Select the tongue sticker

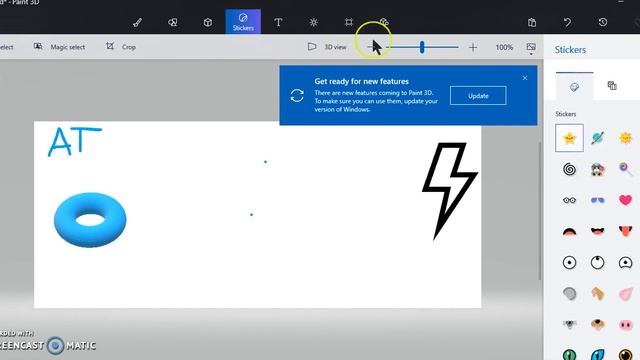(x=625, y=231)
